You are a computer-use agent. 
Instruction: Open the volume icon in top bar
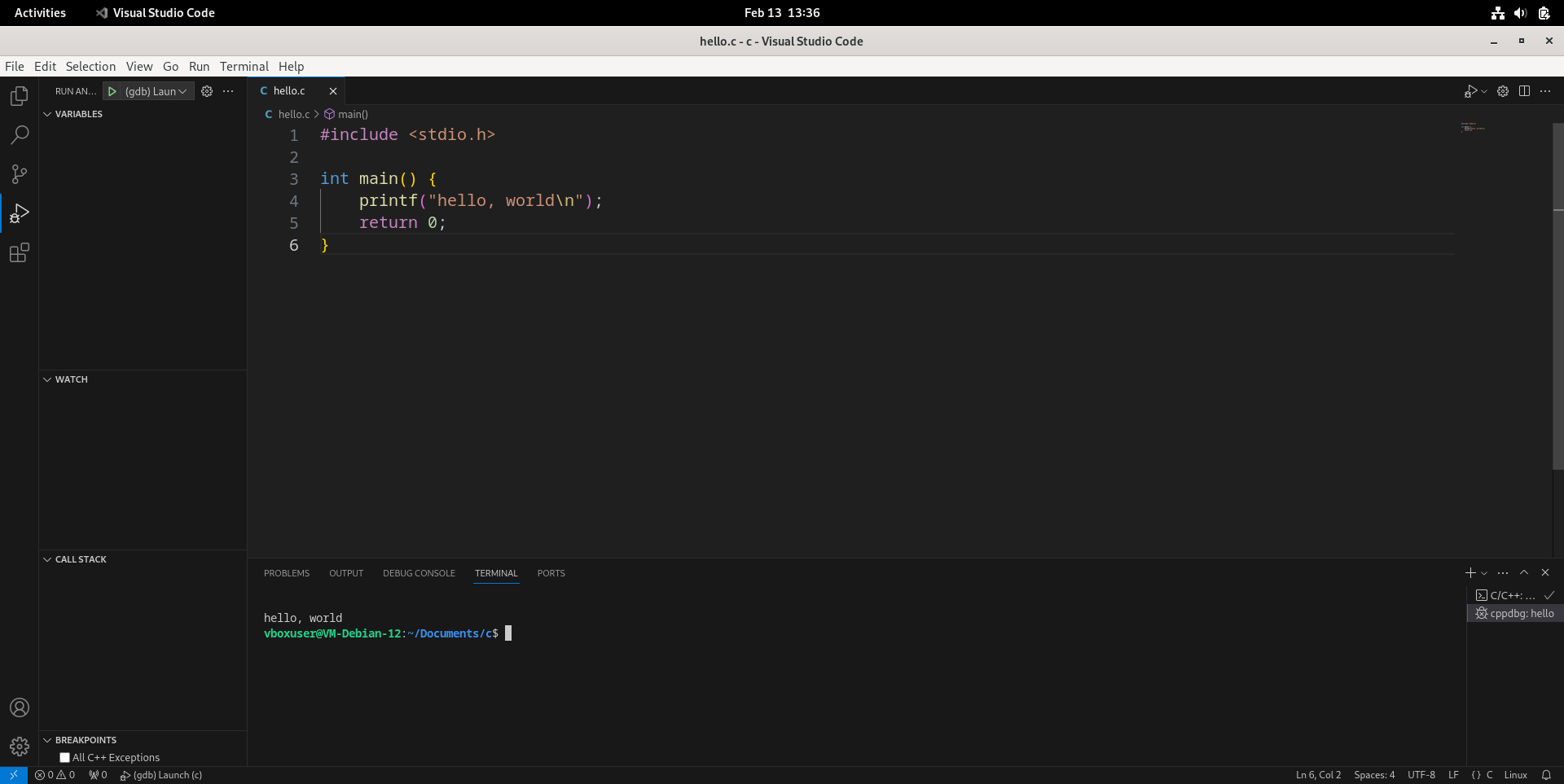(1520, 13)
